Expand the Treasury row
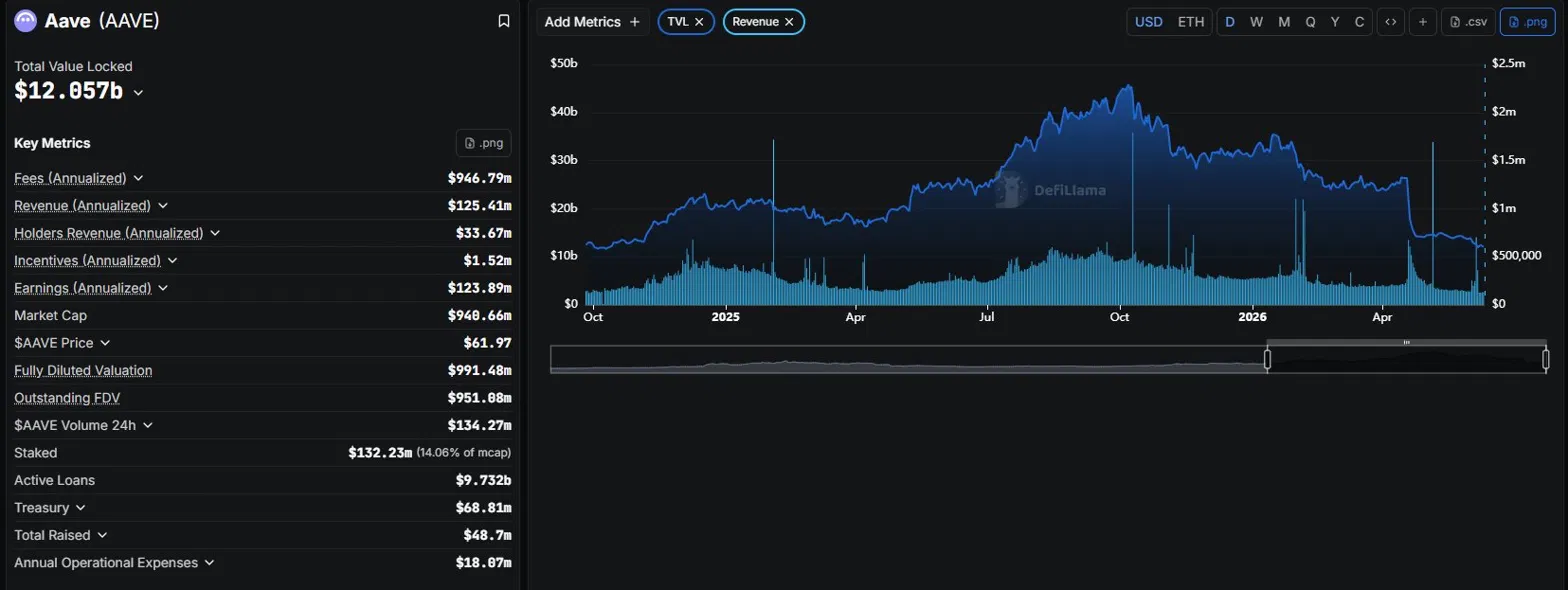This screenshot has height=590, width=1568. (x=80, y=508)
